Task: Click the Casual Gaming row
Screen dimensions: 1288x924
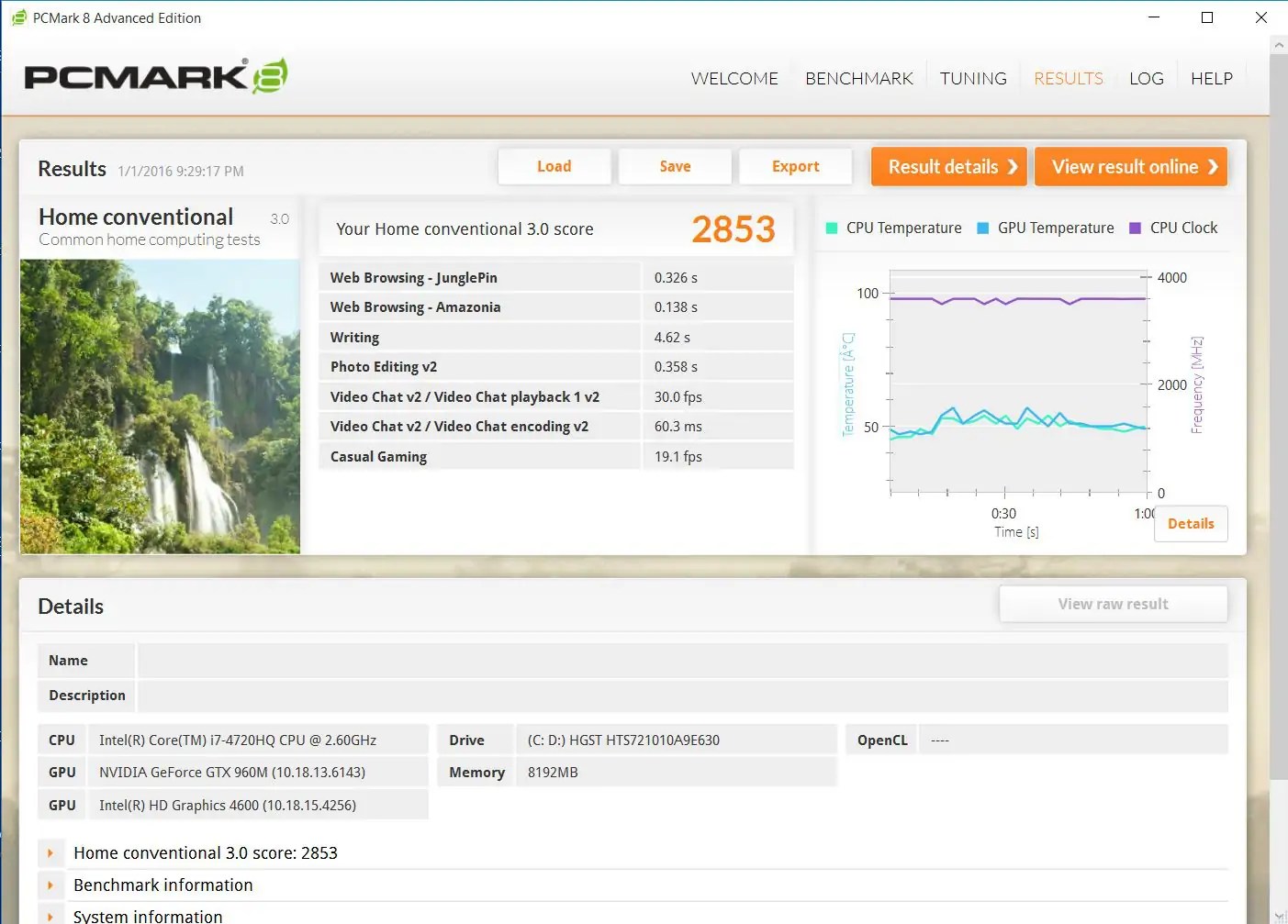Action: tap(556, 457)
